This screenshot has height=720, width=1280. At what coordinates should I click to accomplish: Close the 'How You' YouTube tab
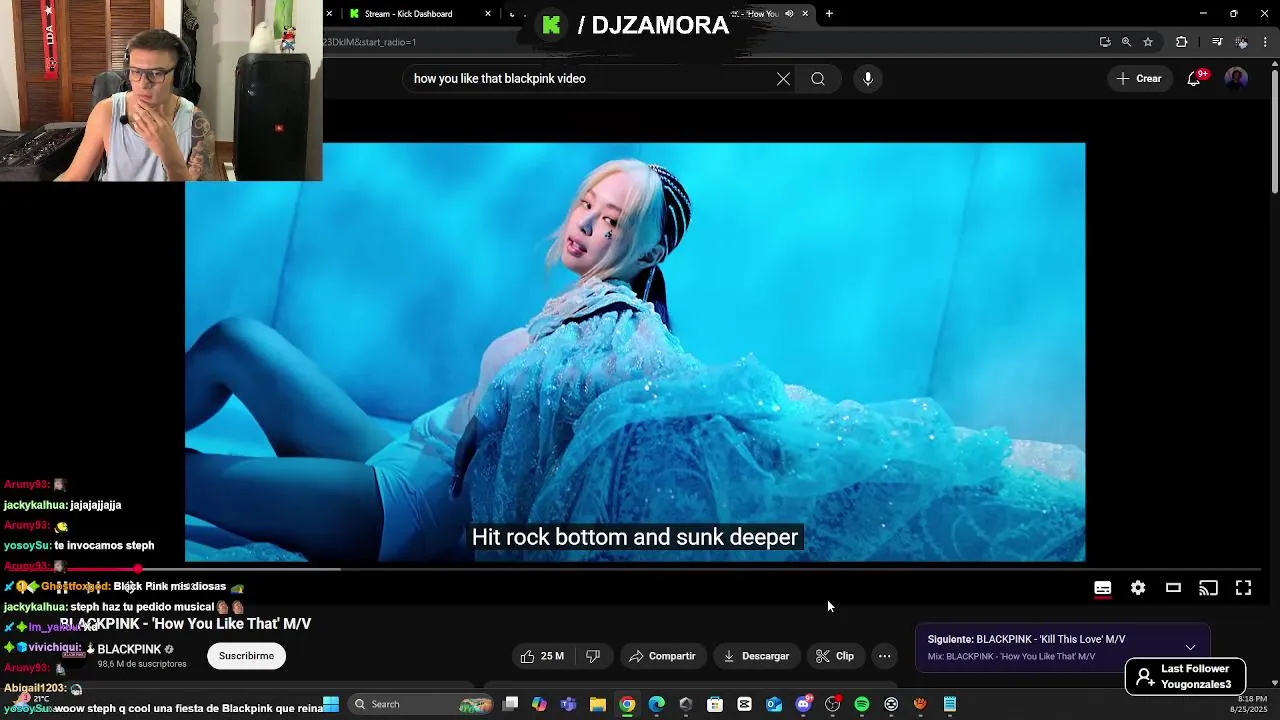click(805, 14)
